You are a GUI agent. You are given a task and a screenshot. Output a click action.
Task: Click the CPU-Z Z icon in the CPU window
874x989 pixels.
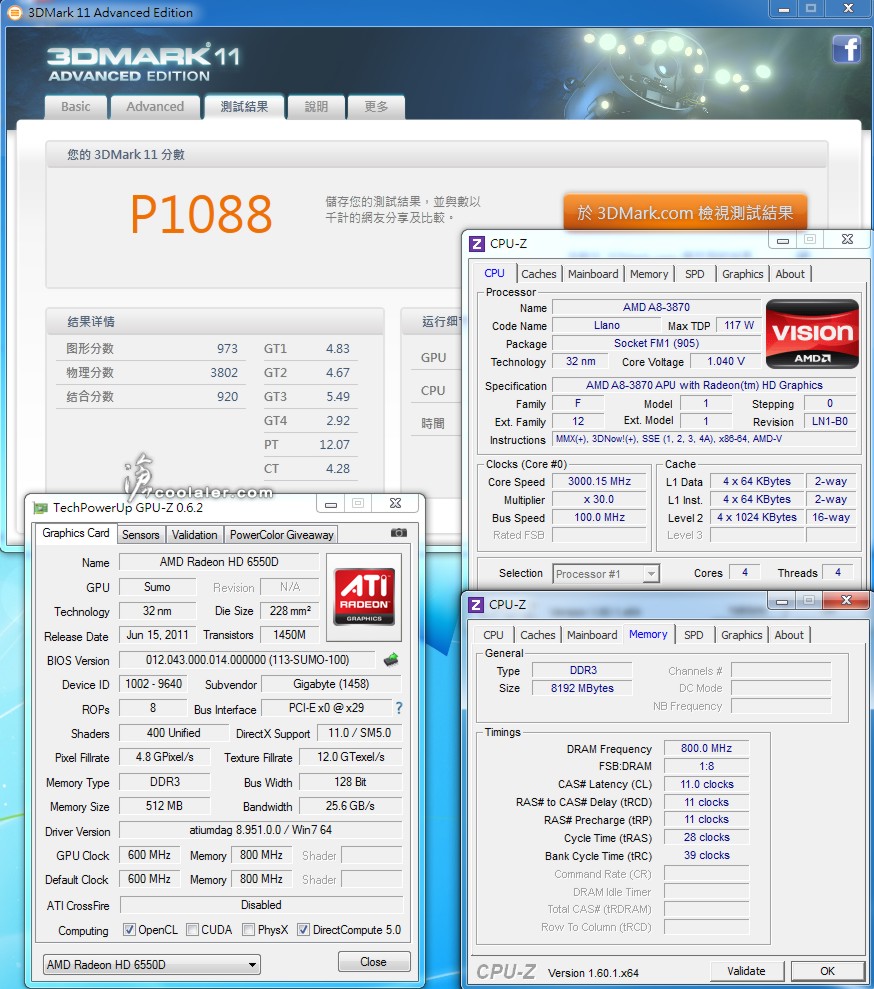pyautogui.click(x=477, y=243)
